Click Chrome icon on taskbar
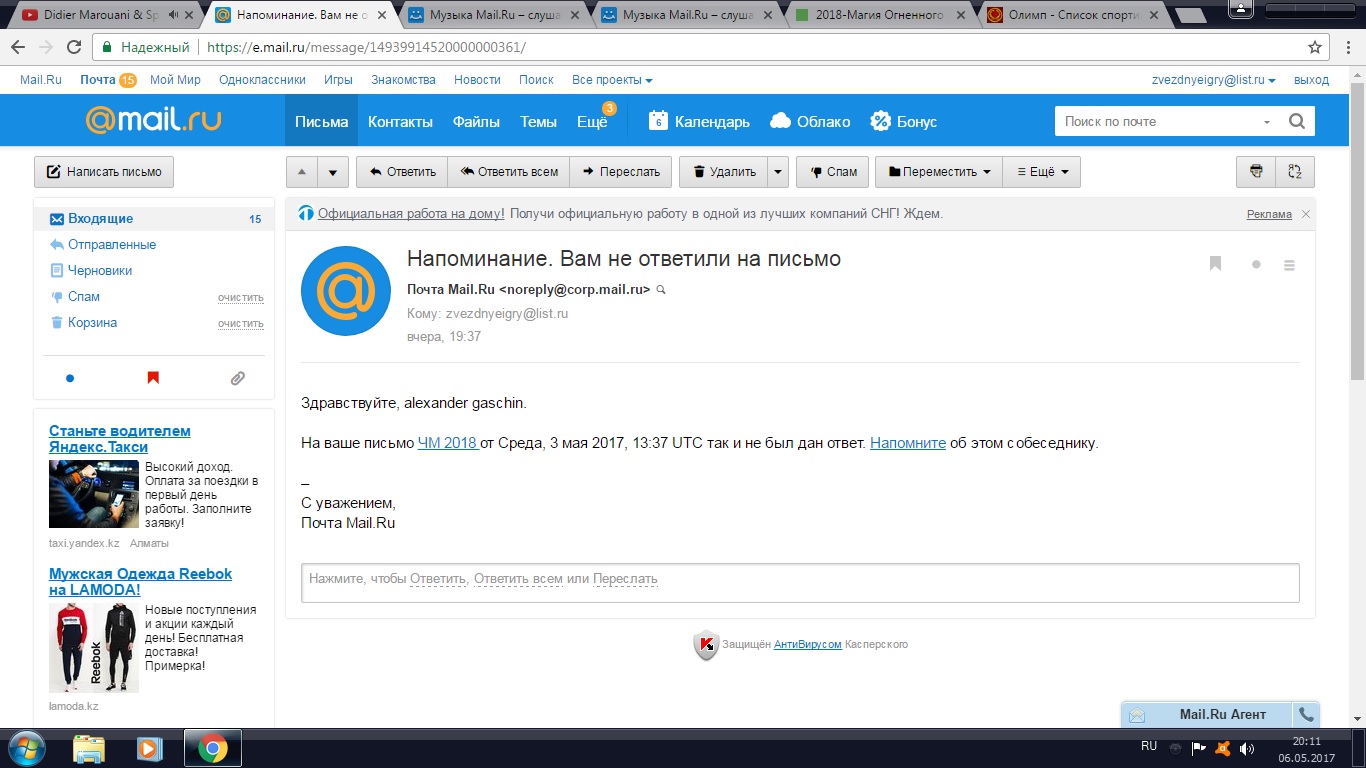 212,748
